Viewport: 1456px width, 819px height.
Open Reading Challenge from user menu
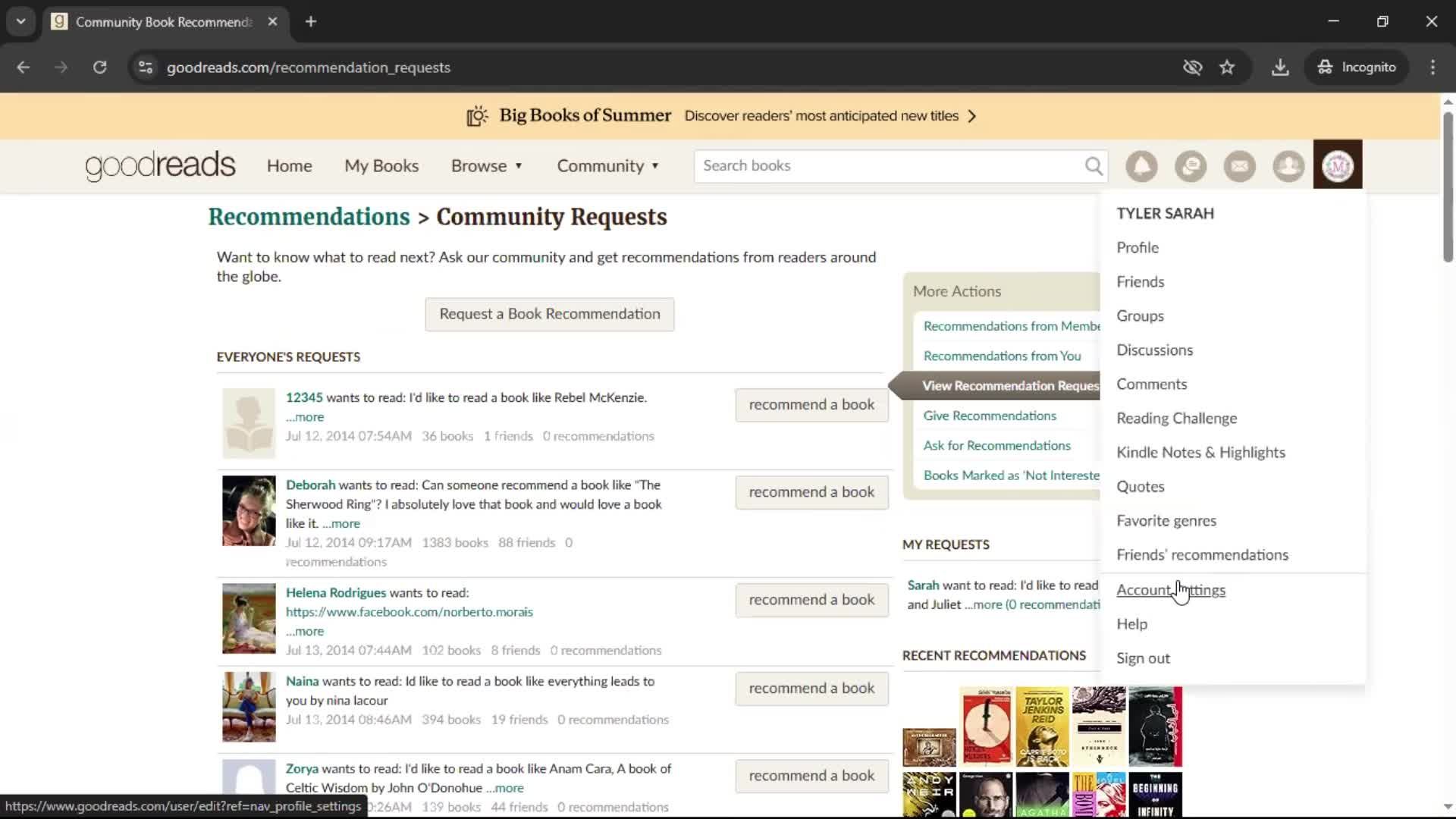1176,418
